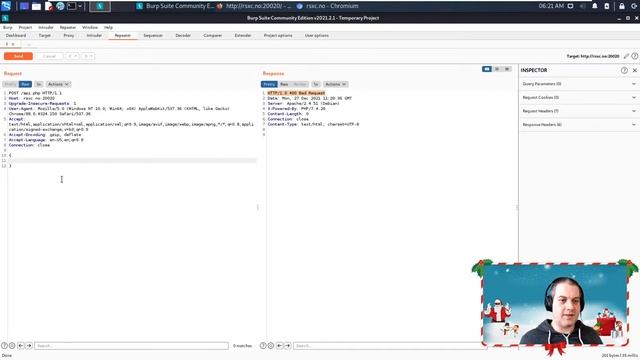Image resolution: width=640 pixels, height=360 pixels.
Task: Expand Request Cookies section in Inspector
Action: tap(579, 98)
